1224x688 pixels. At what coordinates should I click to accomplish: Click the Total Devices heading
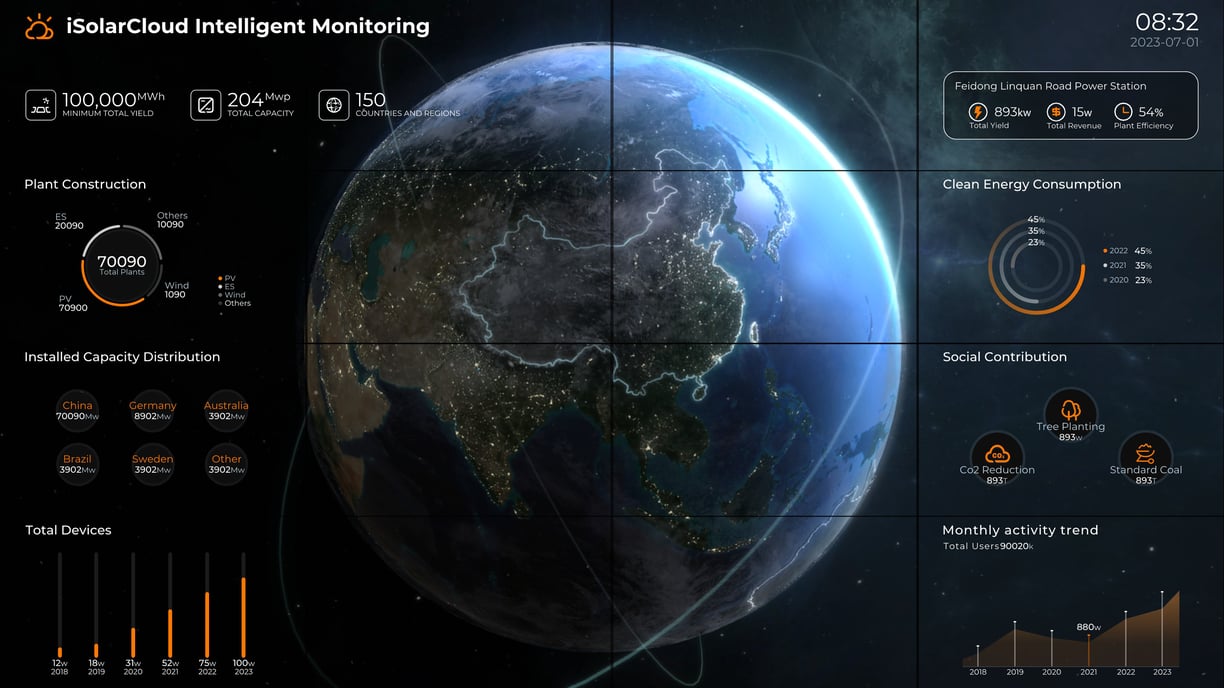(x=68, y=530)
